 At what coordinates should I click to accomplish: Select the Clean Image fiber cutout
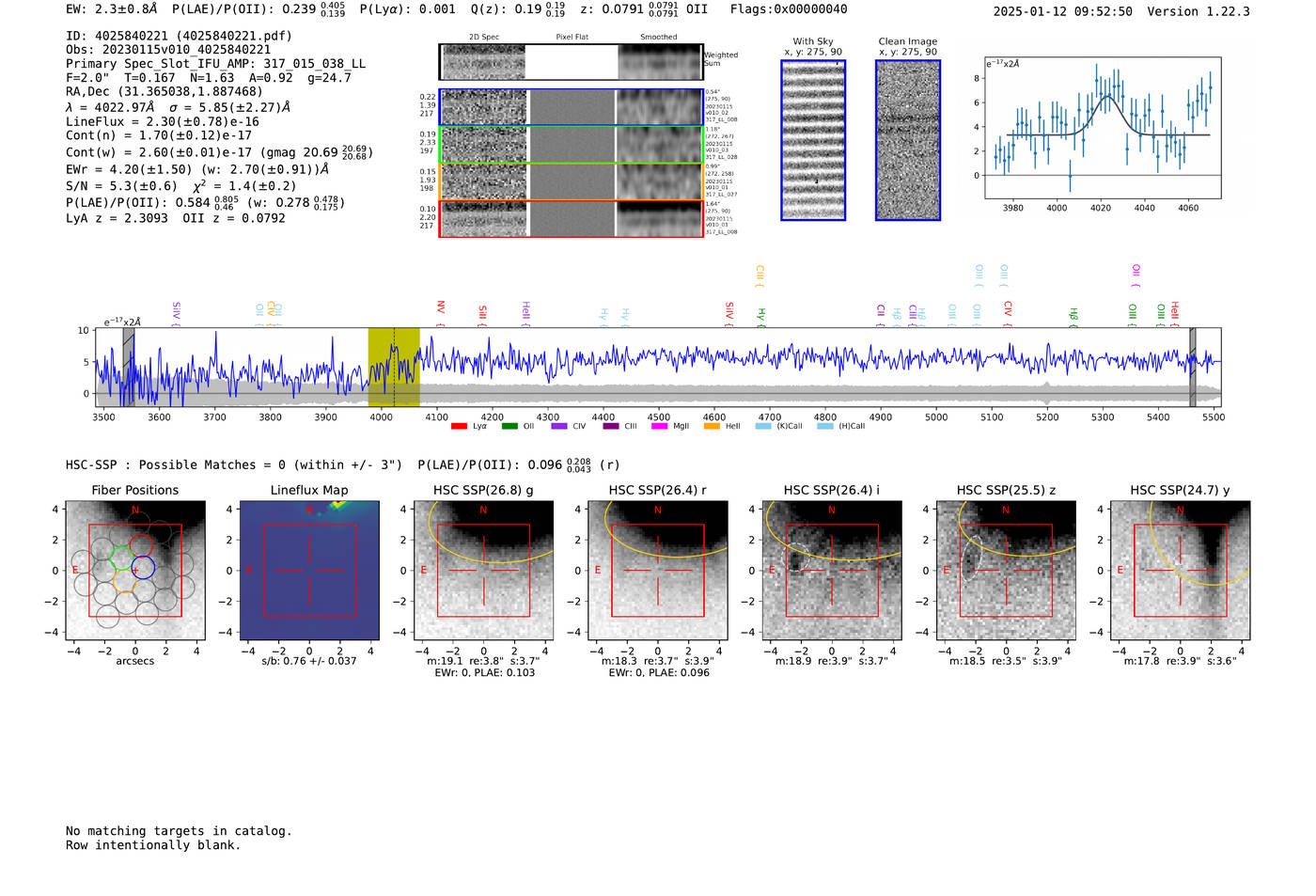908,140
